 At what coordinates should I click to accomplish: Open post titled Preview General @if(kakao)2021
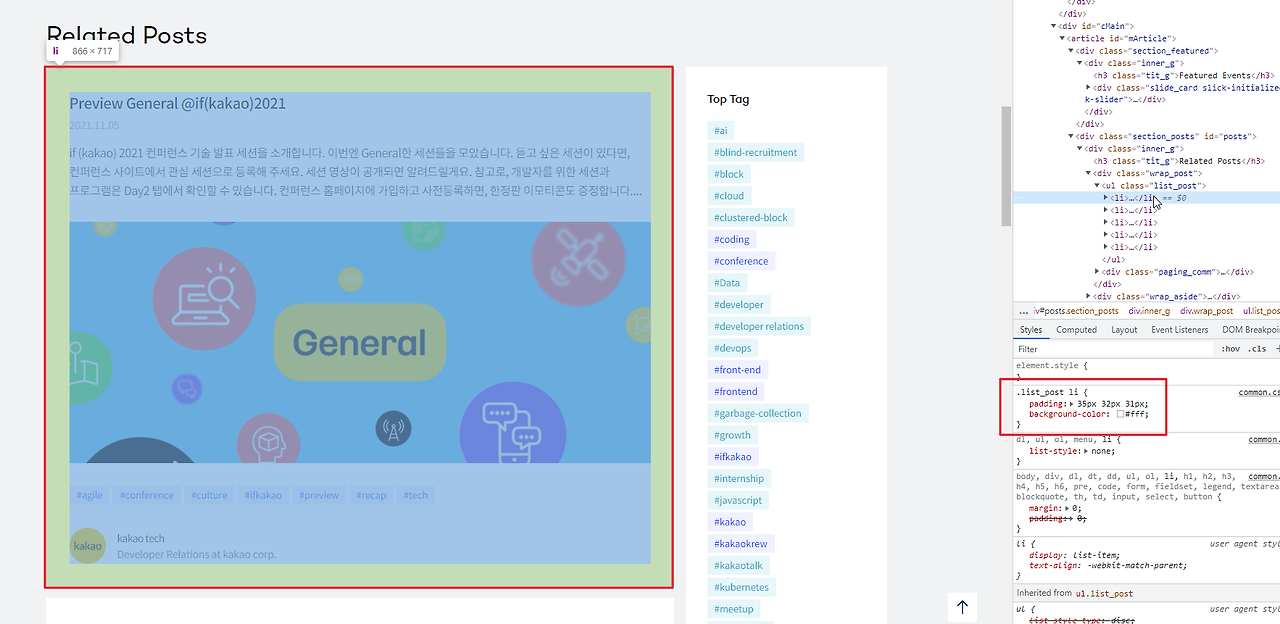coord(178,103)
